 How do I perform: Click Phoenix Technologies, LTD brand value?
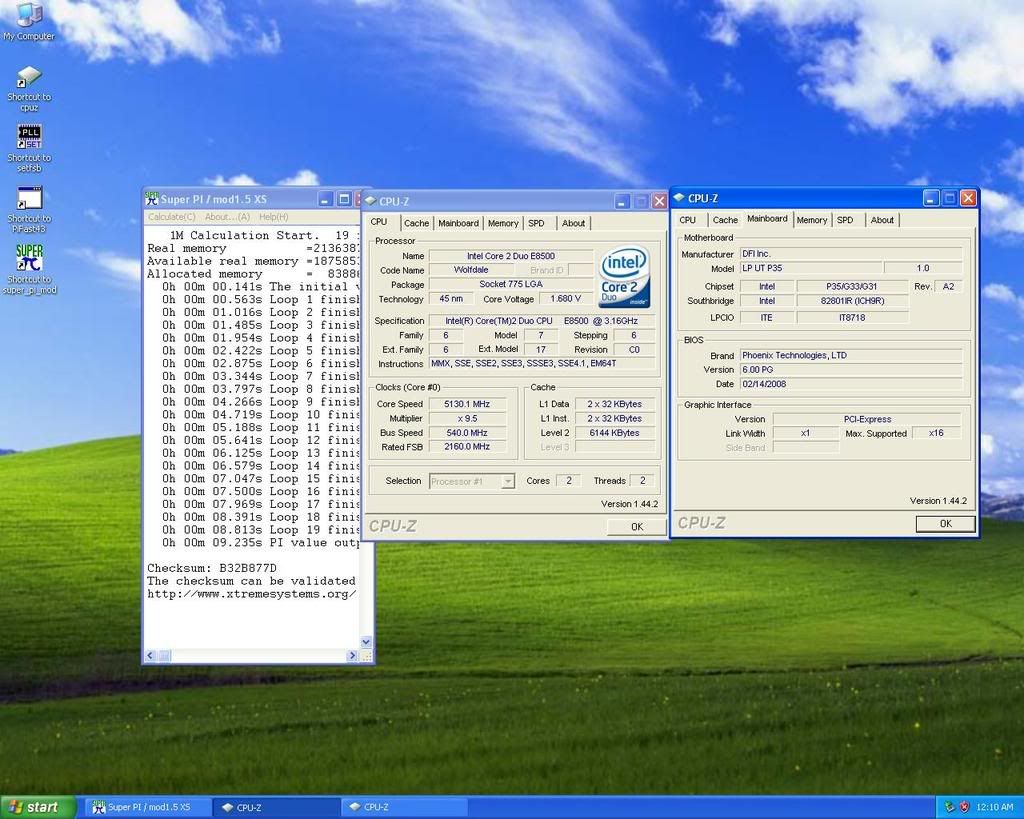[851, 355]
